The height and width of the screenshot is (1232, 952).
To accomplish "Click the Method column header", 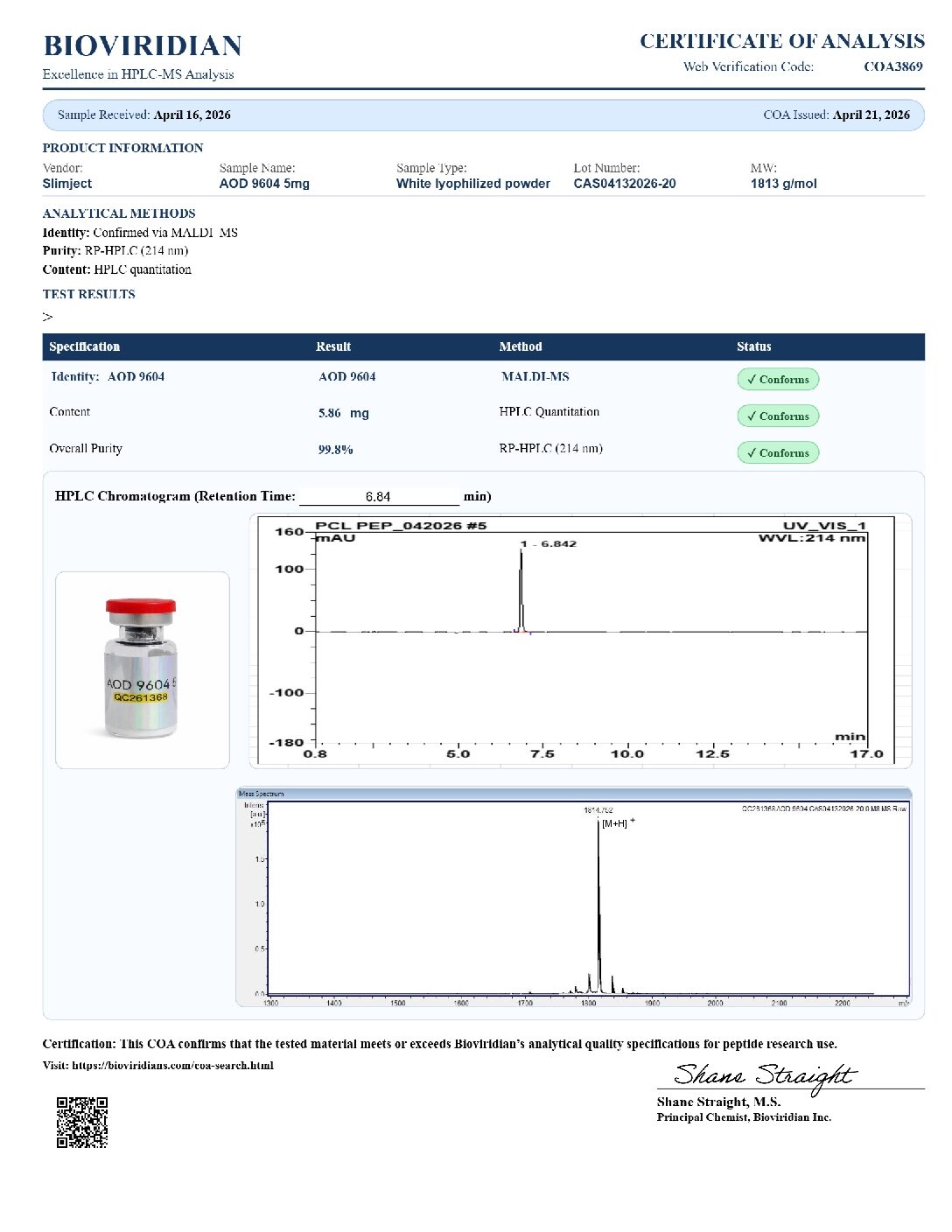I will [x=521, y=346].
